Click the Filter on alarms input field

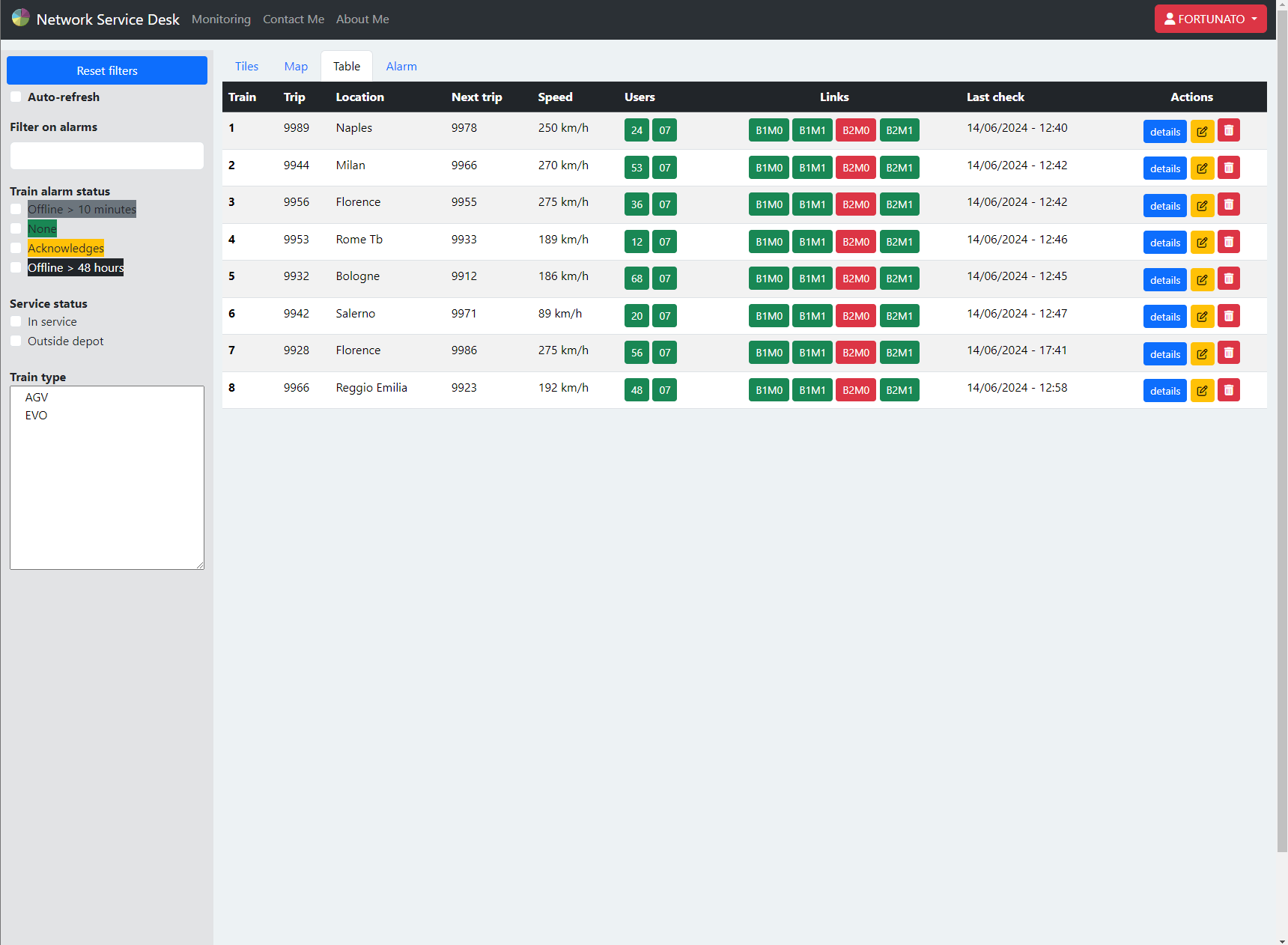(x=107, y=156)
